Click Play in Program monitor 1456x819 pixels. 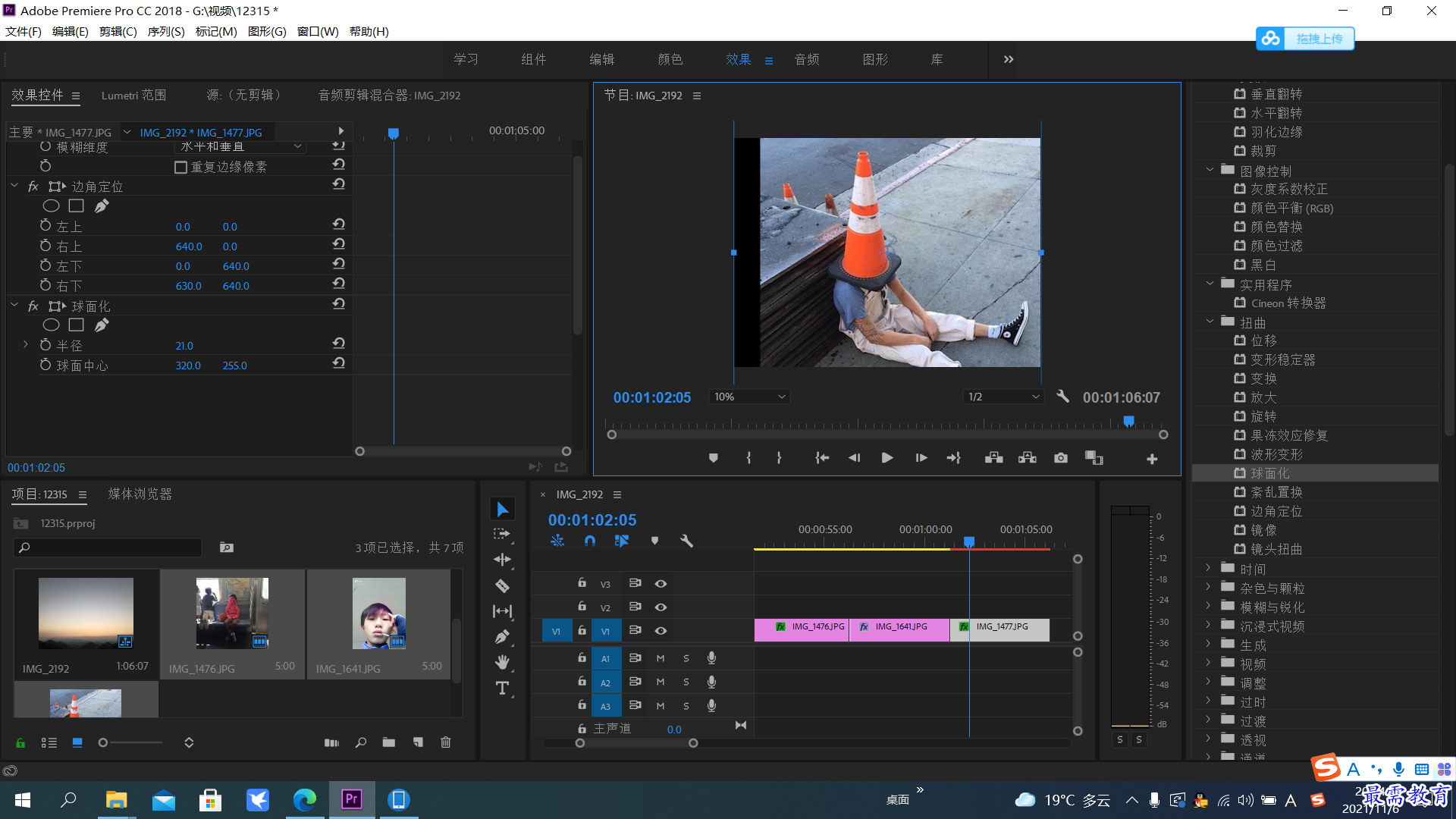(x=887, y=458)
